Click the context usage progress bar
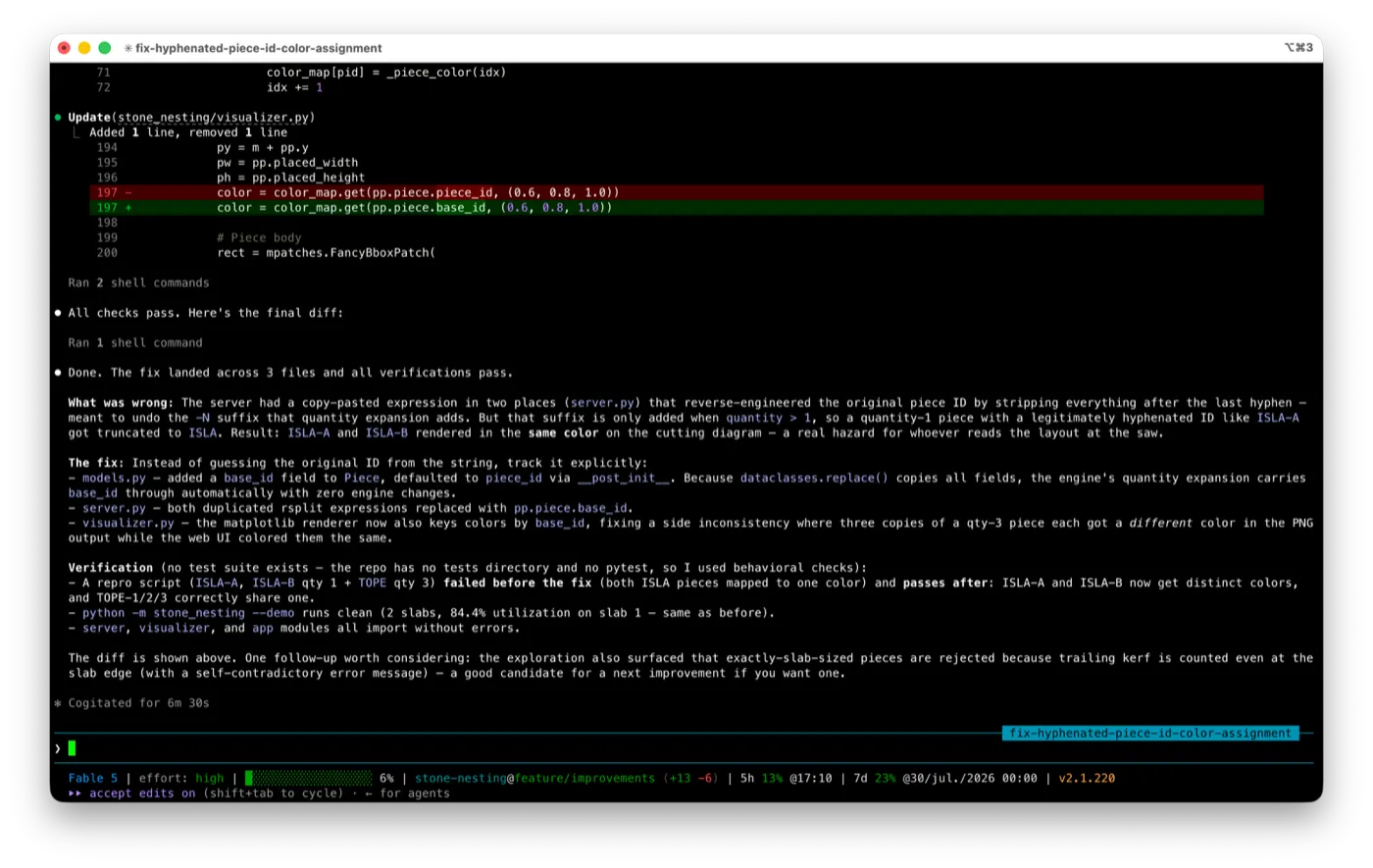1373x868 pixels. click(x=308, y=778)
